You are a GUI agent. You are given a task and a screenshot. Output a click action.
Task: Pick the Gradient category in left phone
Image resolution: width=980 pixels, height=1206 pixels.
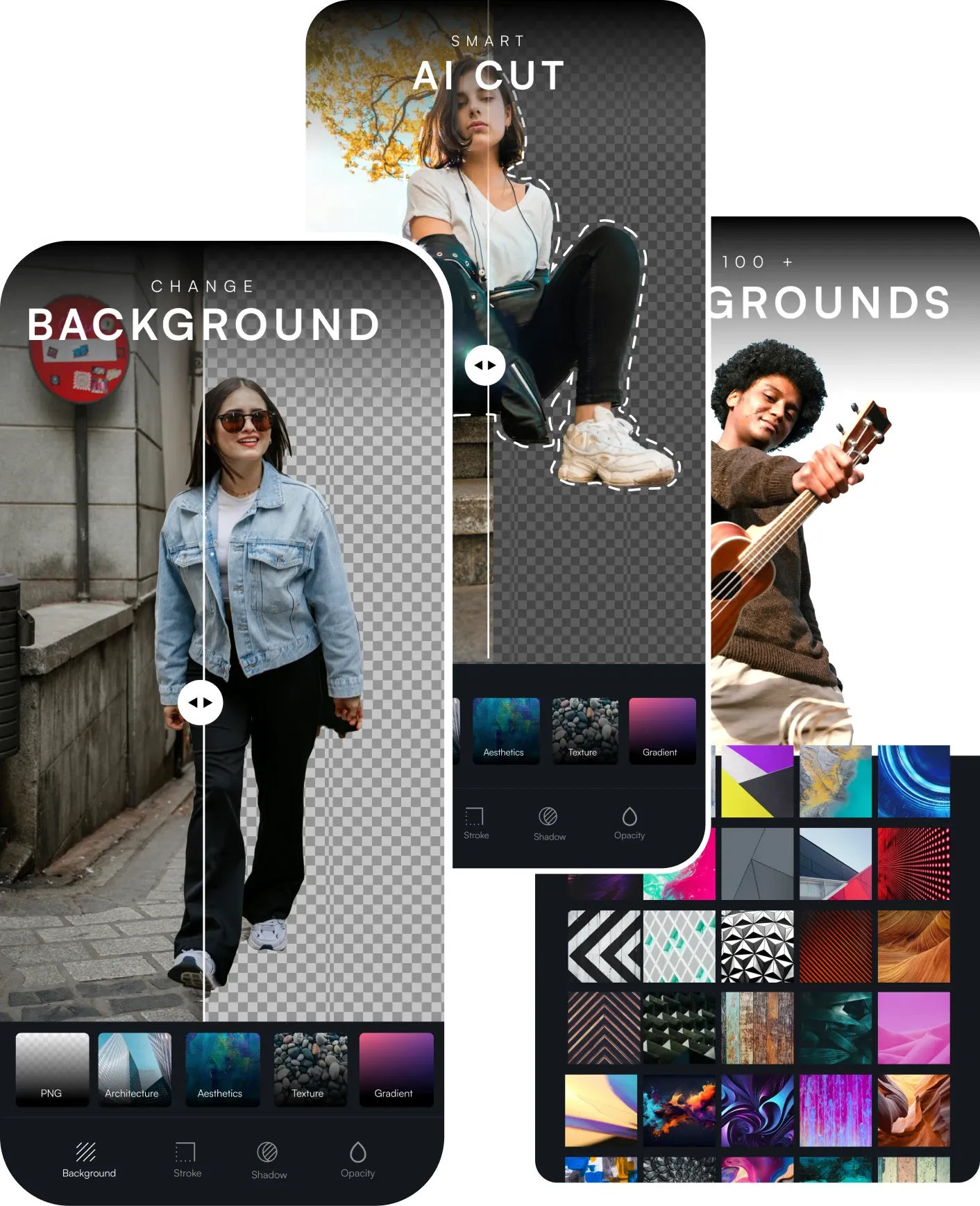396,1069
